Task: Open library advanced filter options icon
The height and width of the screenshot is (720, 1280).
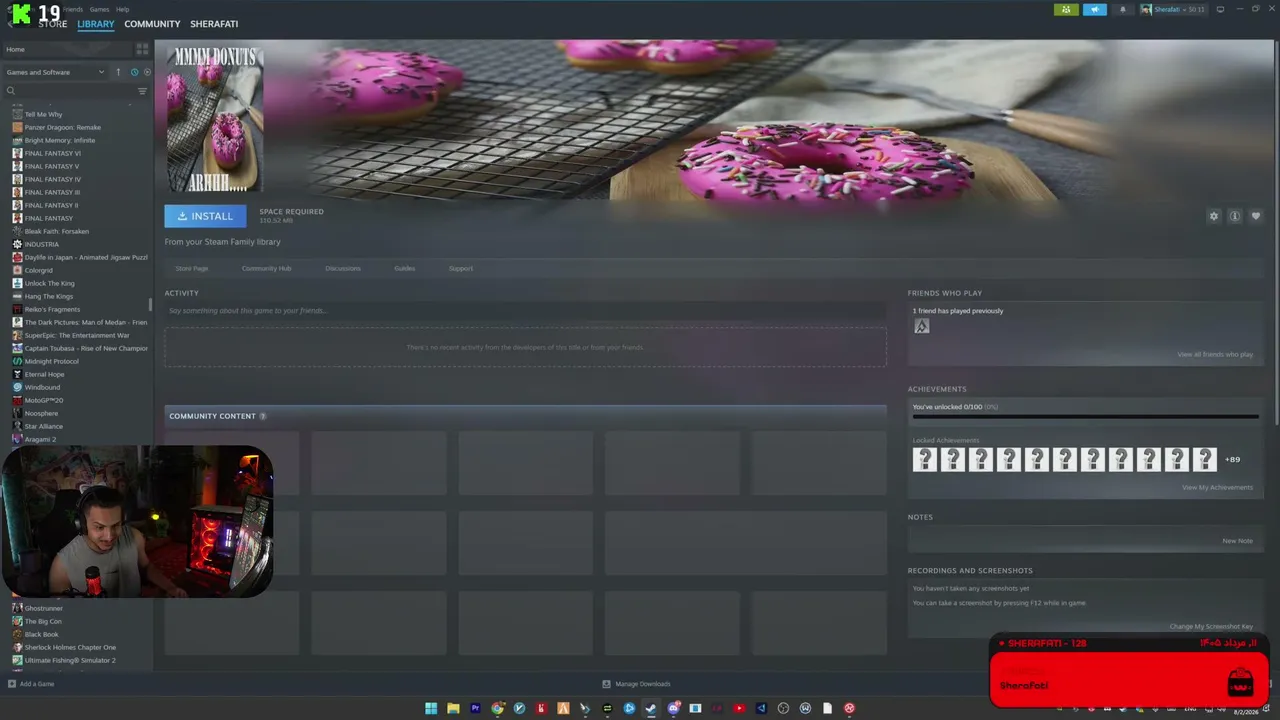Action: click(142, 91)
